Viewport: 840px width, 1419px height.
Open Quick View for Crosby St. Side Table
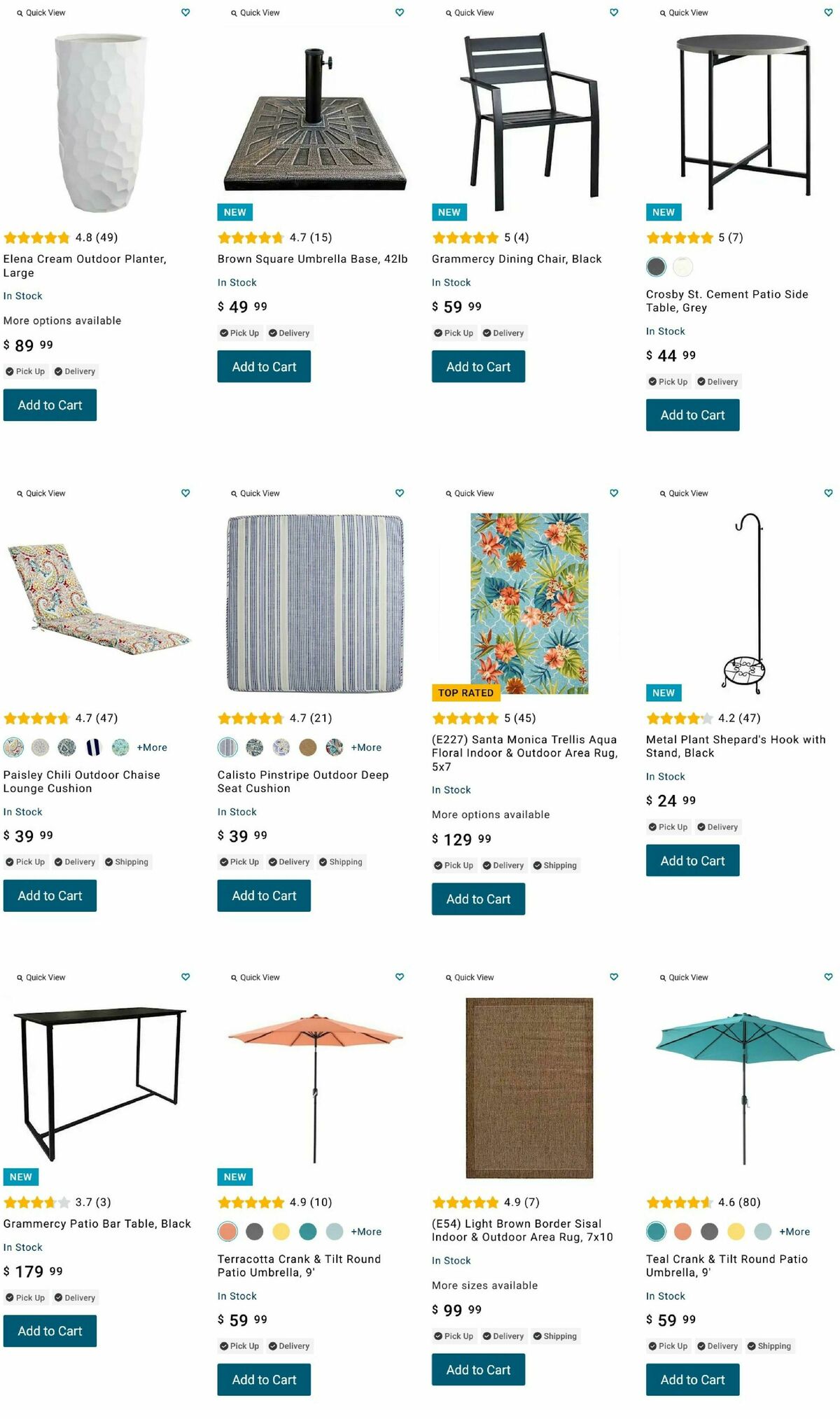pyautogui.click(x=684, y=13)
